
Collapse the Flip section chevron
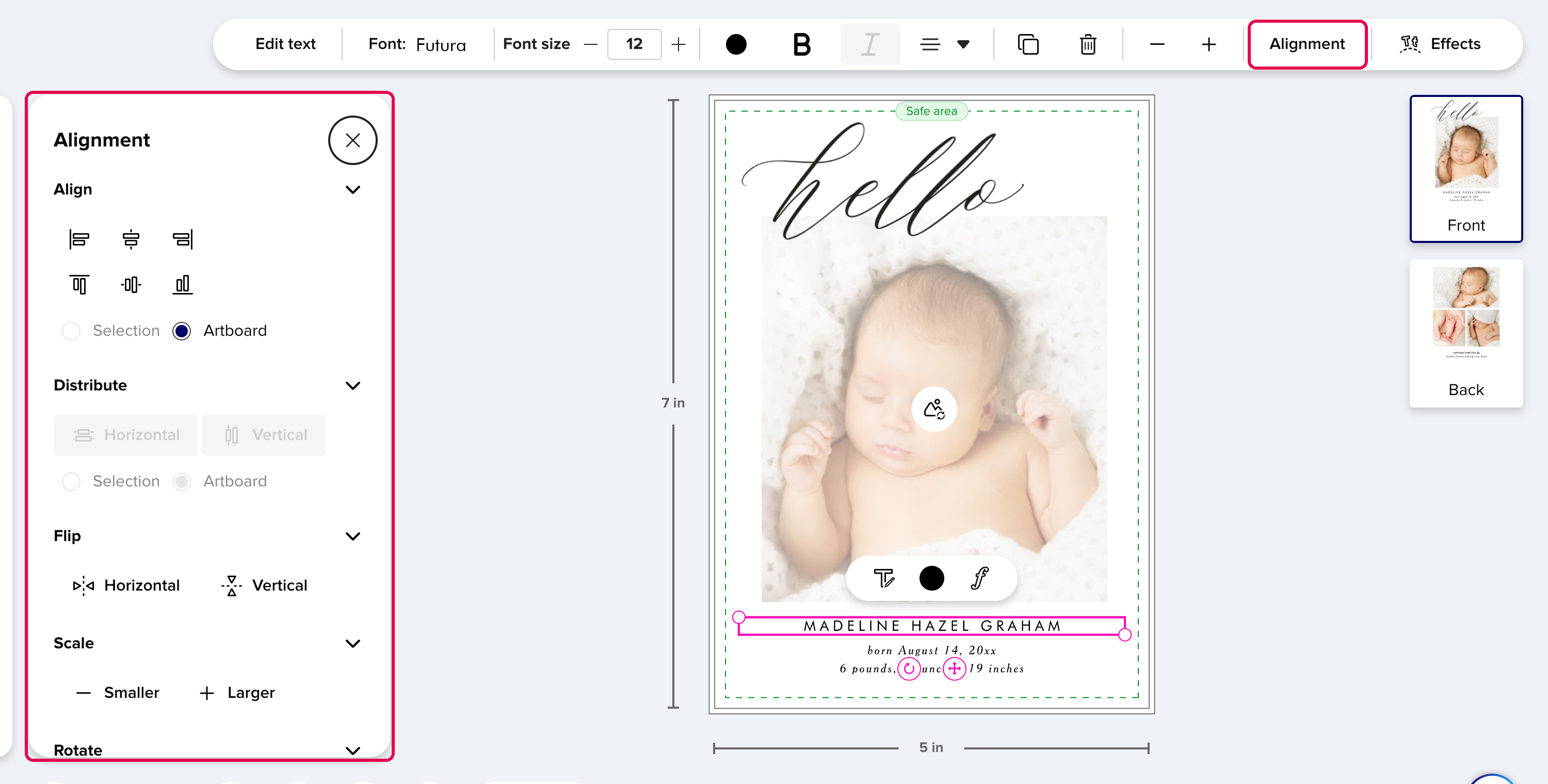click(x=353, y=536)
